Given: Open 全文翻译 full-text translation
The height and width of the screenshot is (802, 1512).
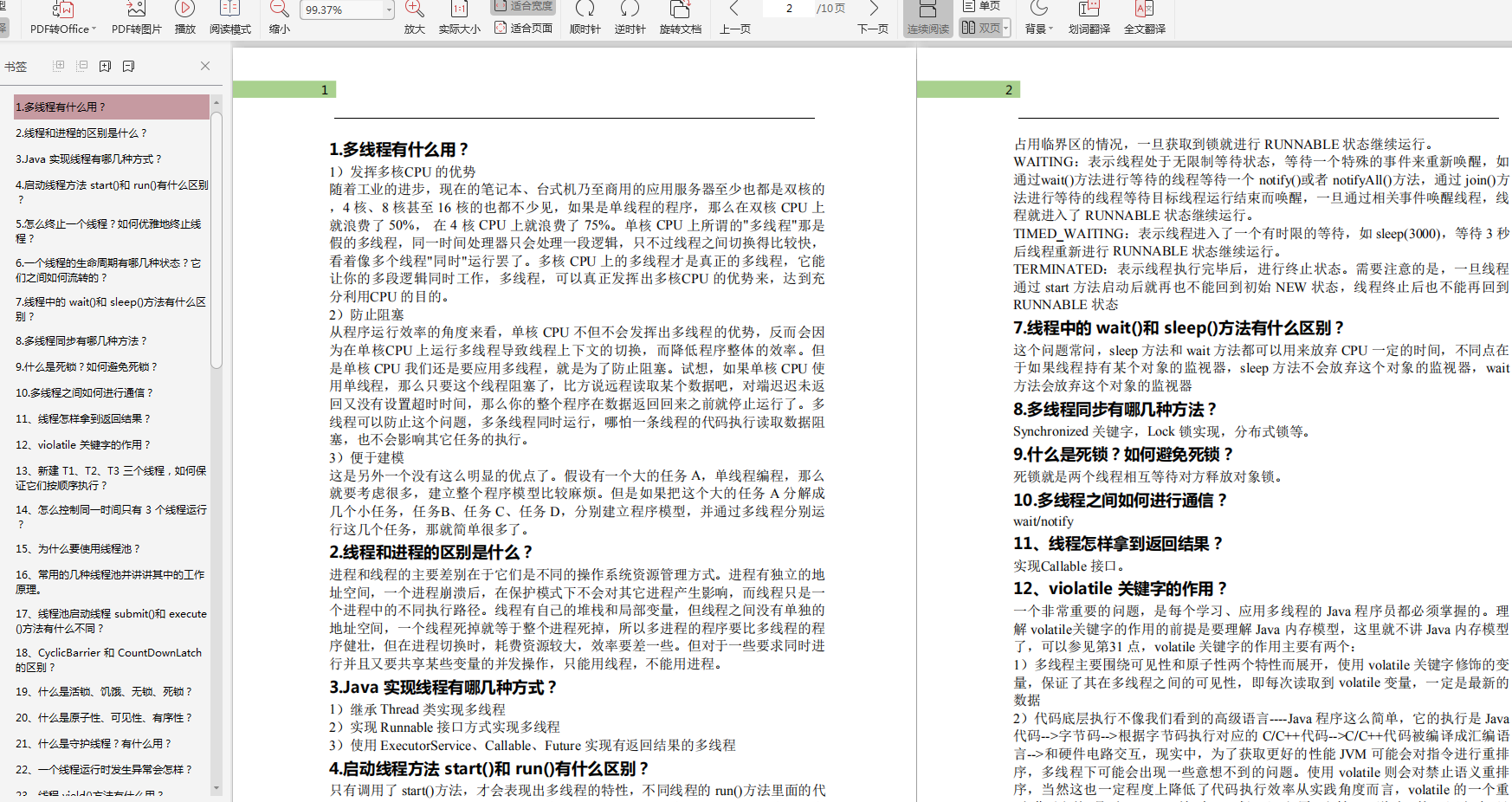Looking at the screenshot, I should point(1144,18).
